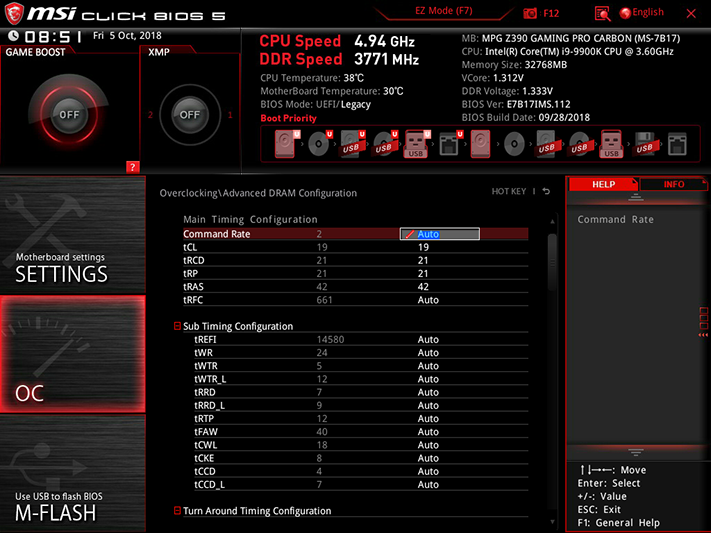Open the BIOS search magnifier icon
This screenshot has width=711, height=533.
[602, 14]
